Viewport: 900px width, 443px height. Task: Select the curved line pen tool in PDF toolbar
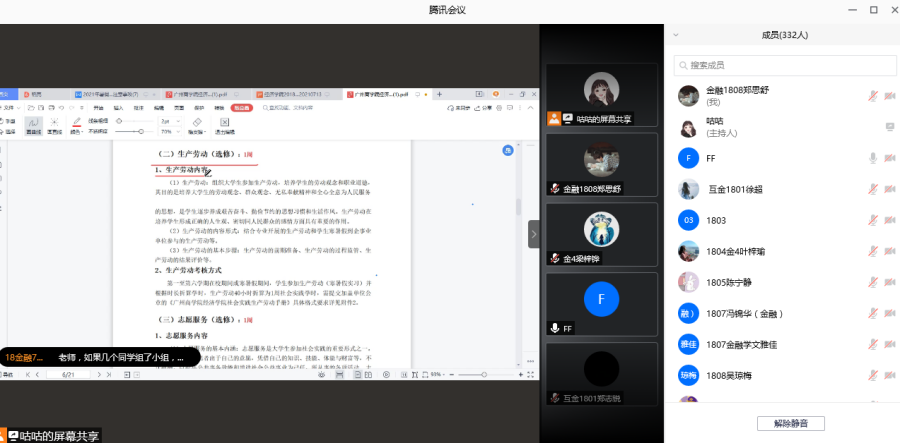[33, 122]
